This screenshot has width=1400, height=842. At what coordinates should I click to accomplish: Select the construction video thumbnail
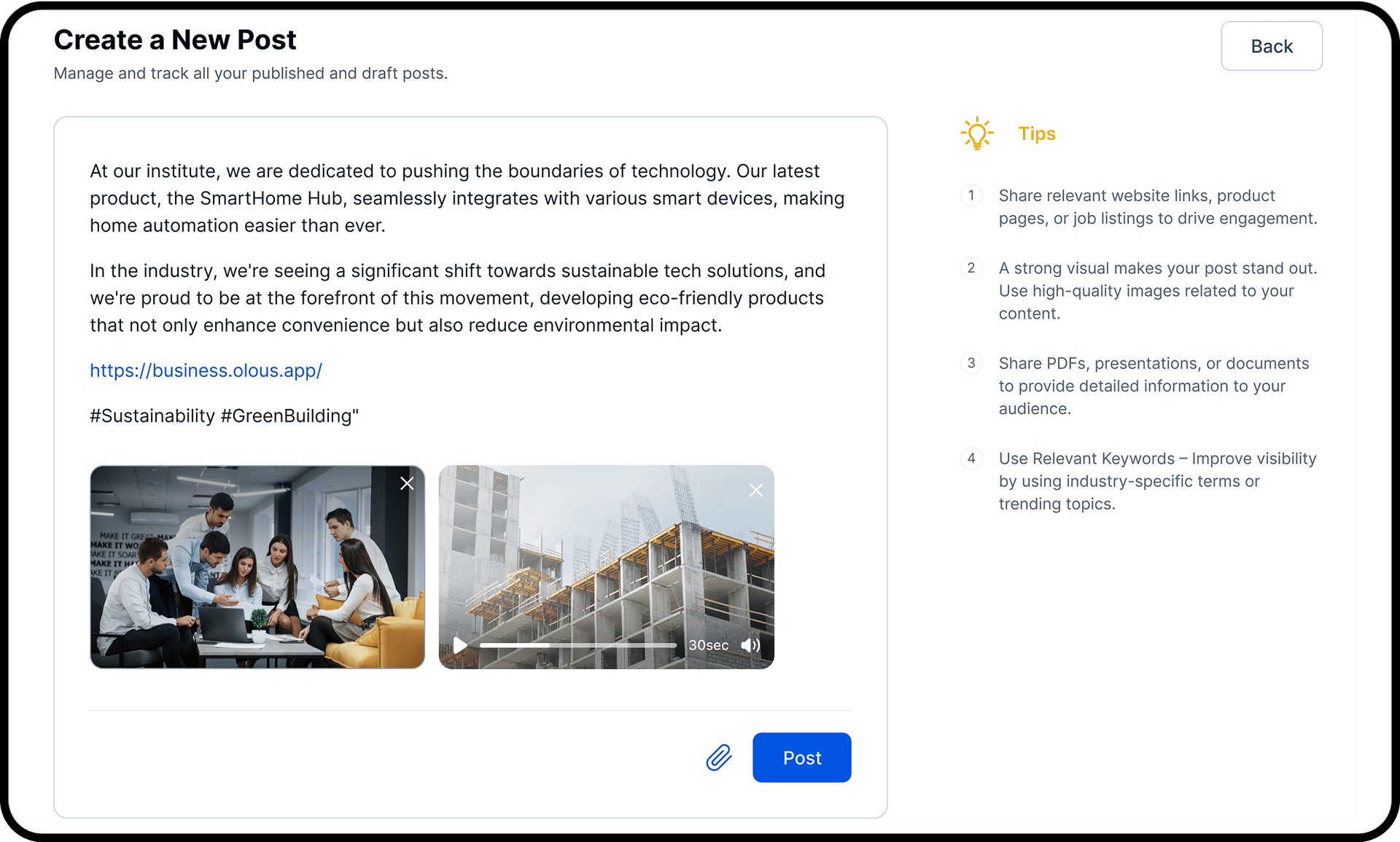pos(607,554)
